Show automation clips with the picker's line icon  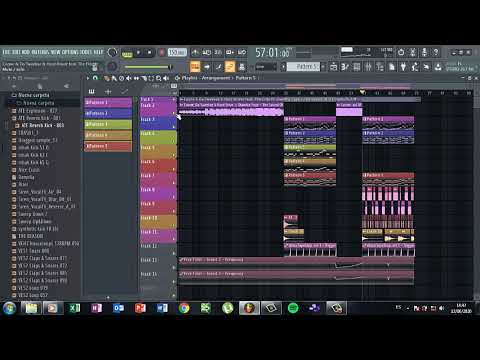click(x=125, y=91)
